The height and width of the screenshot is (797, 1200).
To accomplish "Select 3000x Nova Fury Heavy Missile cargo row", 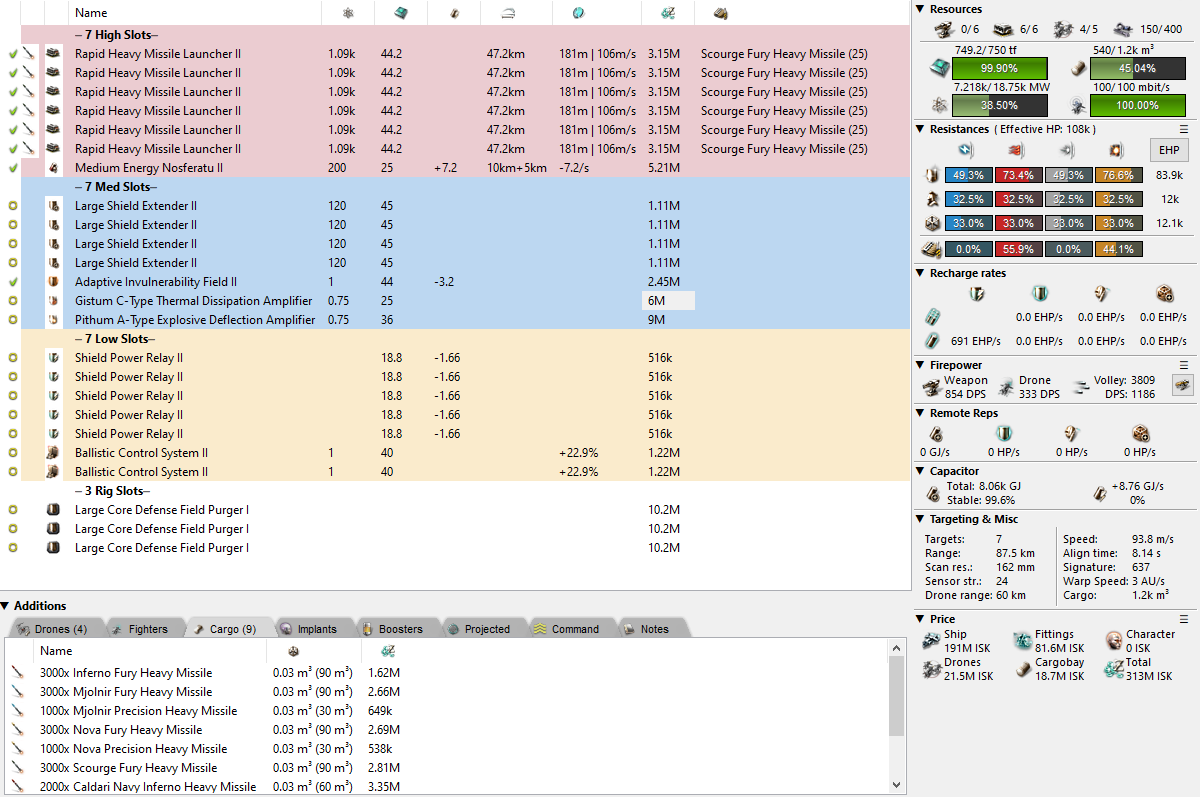I will point(121,730).
